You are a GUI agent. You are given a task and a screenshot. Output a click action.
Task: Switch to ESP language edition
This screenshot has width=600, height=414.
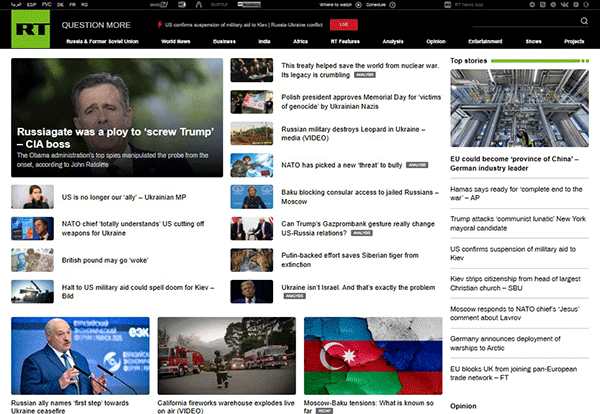click(31, 5)
